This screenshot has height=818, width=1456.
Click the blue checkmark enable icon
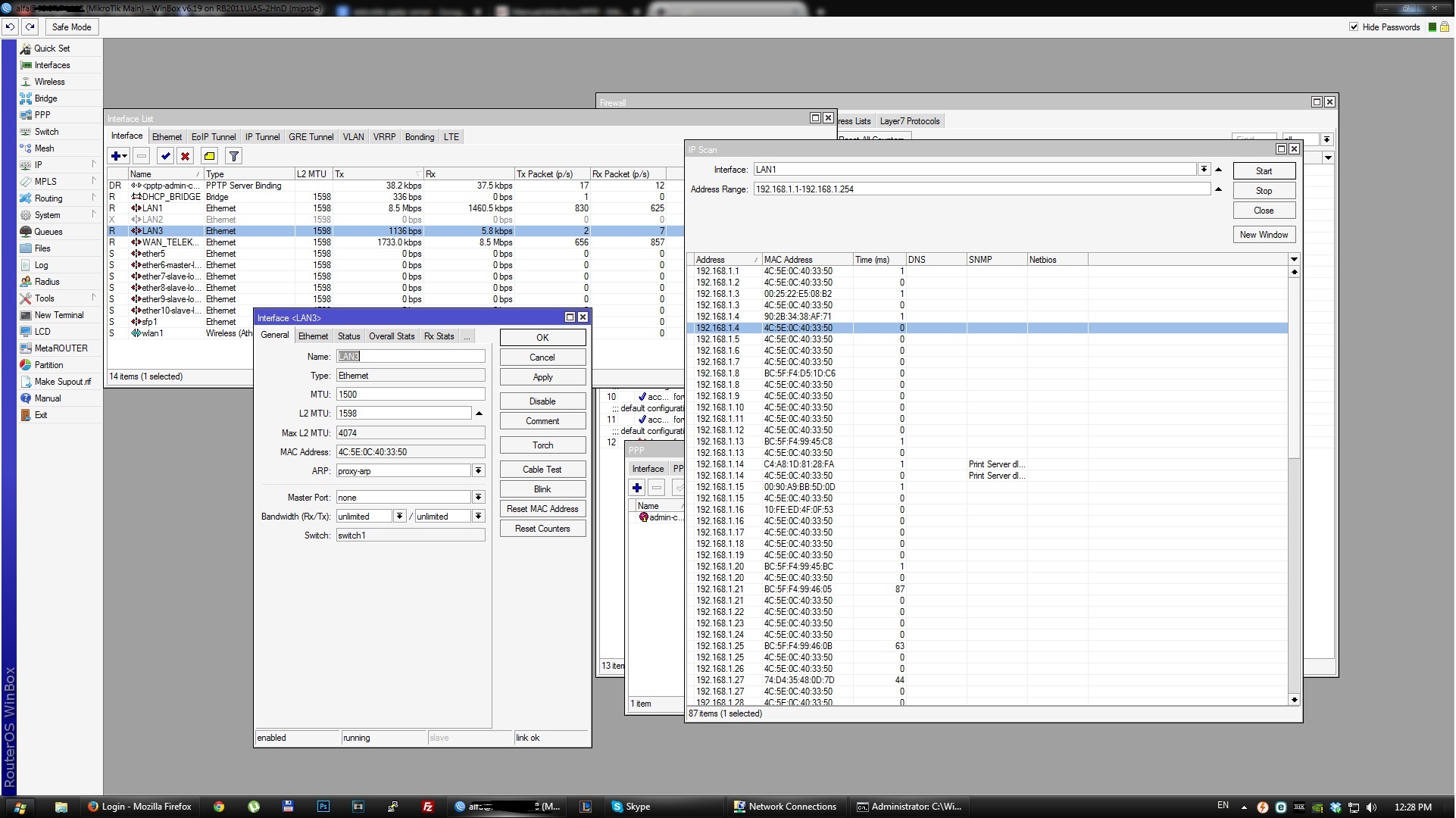[164, 156]
